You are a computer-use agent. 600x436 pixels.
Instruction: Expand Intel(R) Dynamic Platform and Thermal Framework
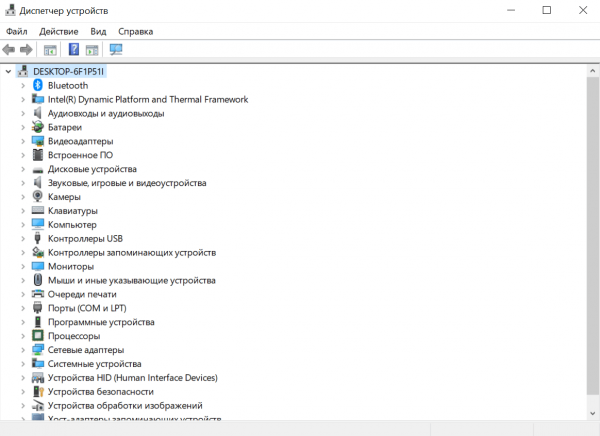point(23,100)
